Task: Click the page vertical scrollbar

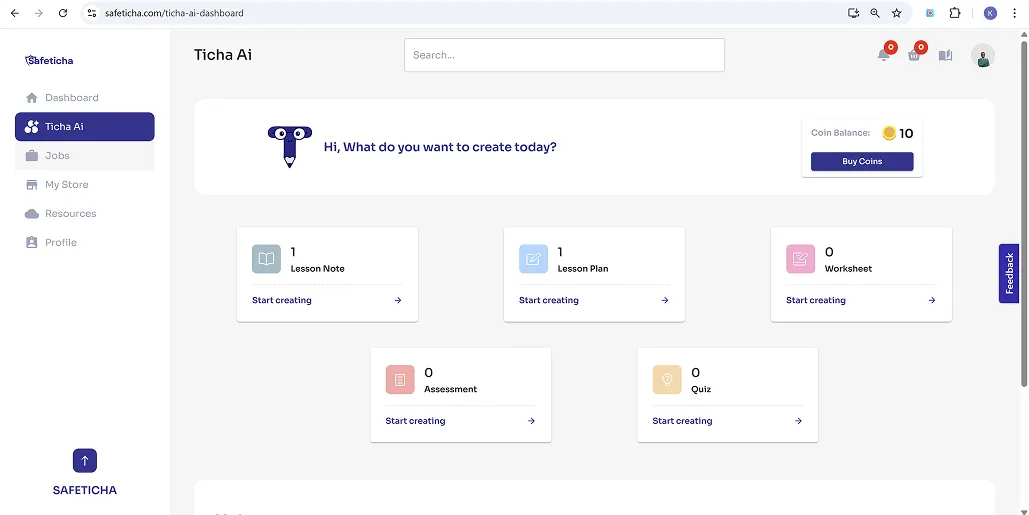Action: pyautogui.click(x=1024, y=216)
